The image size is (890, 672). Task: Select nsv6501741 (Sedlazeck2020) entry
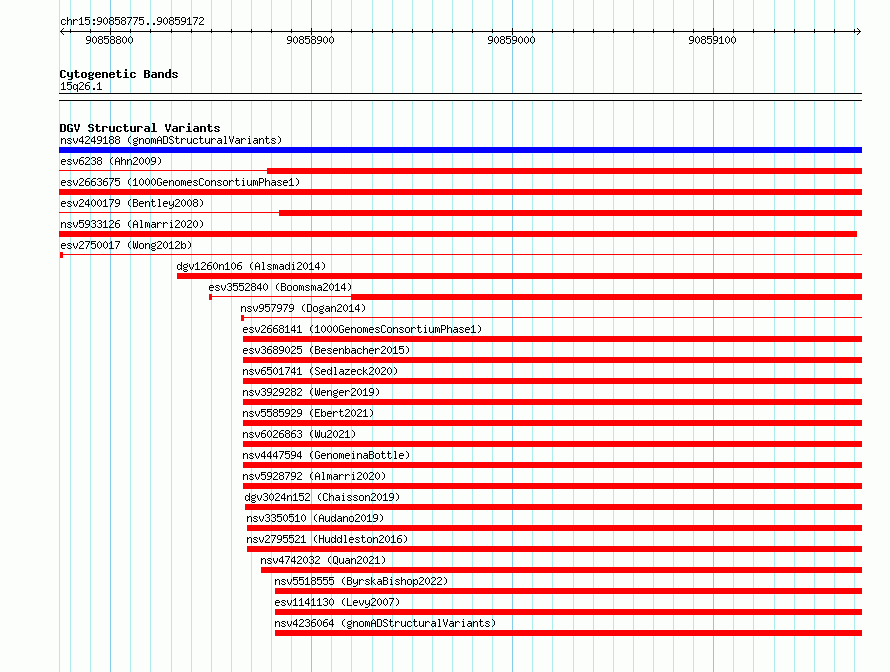point(320,371)
